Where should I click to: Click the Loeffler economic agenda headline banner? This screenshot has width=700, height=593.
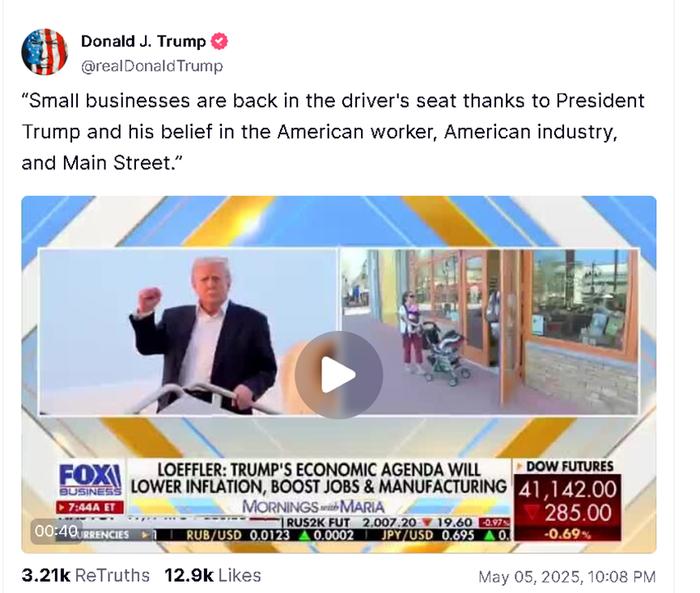pyautogui.click(x=319, y=478)
